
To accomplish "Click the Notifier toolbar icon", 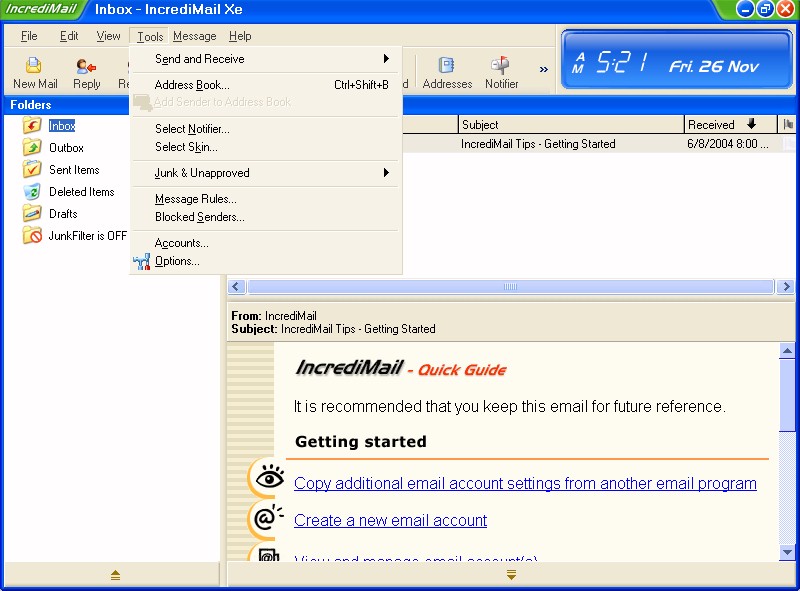I will click(x=501, y=72).
